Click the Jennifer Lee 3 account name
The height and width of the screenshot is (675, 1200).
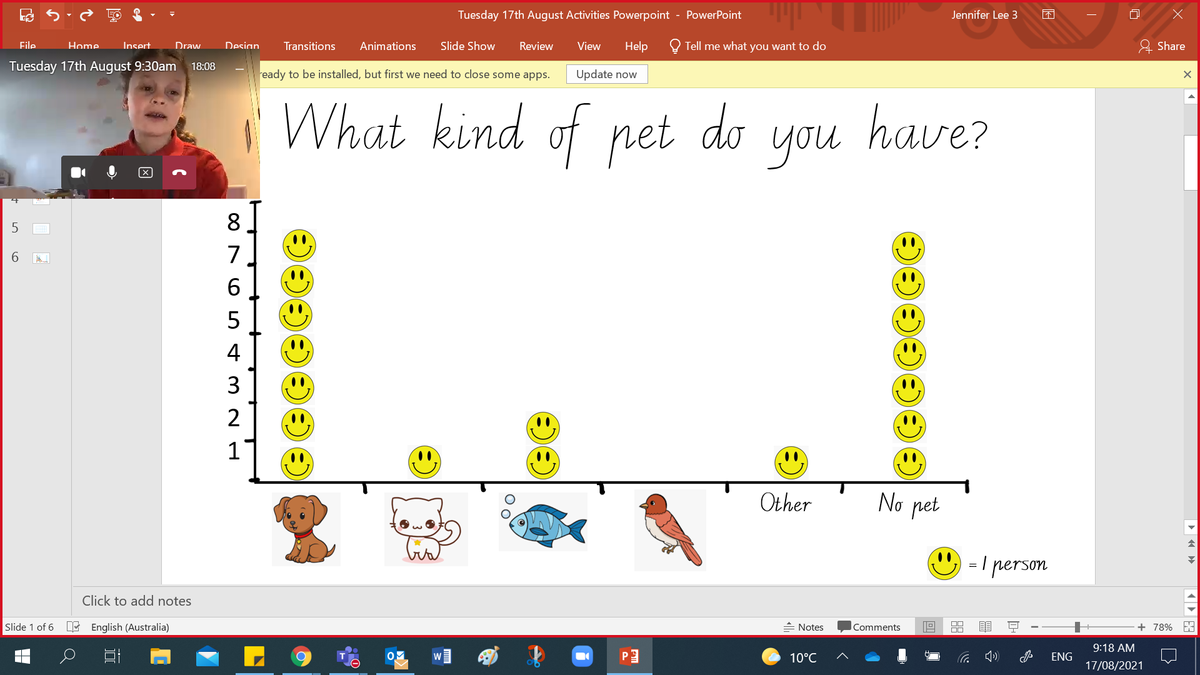click(x=984, y=15)
